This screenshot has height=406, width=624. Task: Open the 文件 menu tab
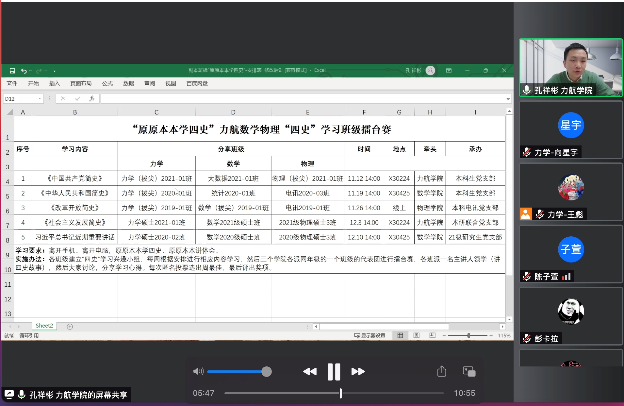pyautogui.click(x=11, y=83)
